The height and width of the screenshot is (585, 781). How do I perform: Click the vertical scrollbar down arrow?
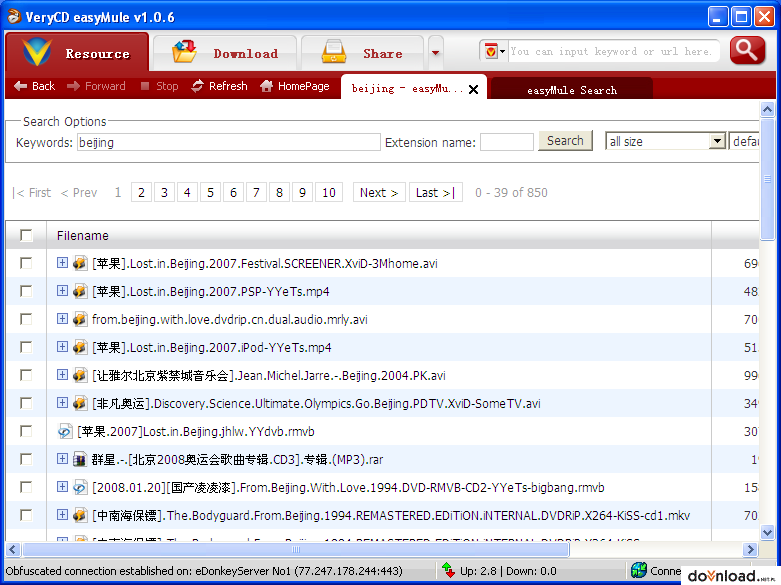[767, 532]
